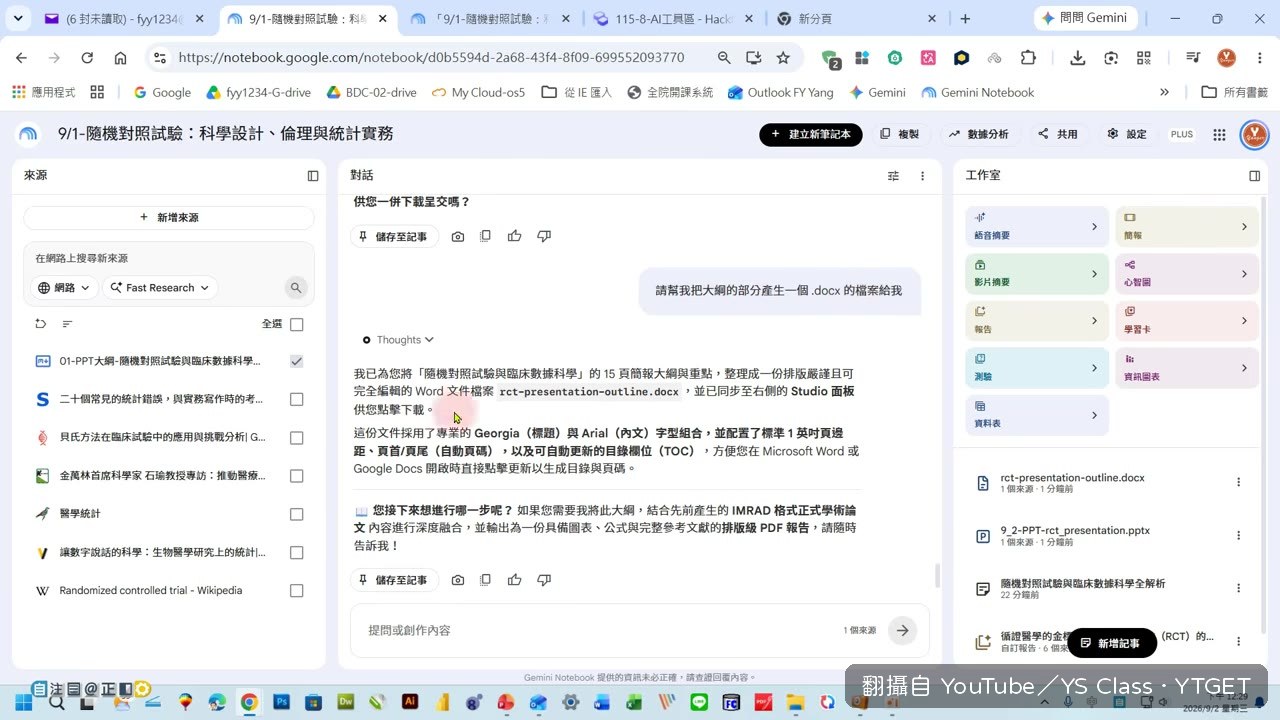Click the search magnifier in the source search box
Screen dimensions: 1280x720
coord(296,288)
